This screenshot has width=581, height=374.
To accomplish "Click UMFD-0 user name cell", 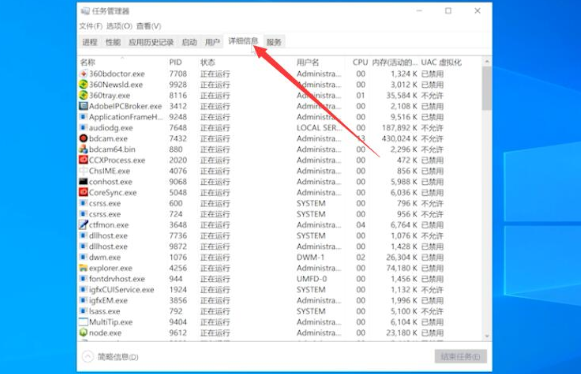I will tap(312, 278).
